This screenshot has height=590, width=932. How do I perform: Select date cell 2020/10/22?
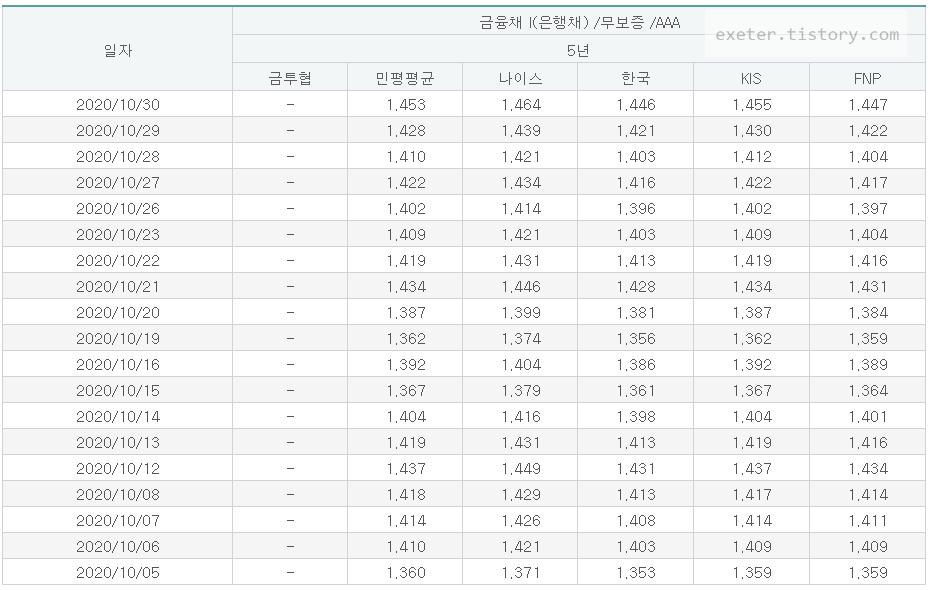(118, 261)
